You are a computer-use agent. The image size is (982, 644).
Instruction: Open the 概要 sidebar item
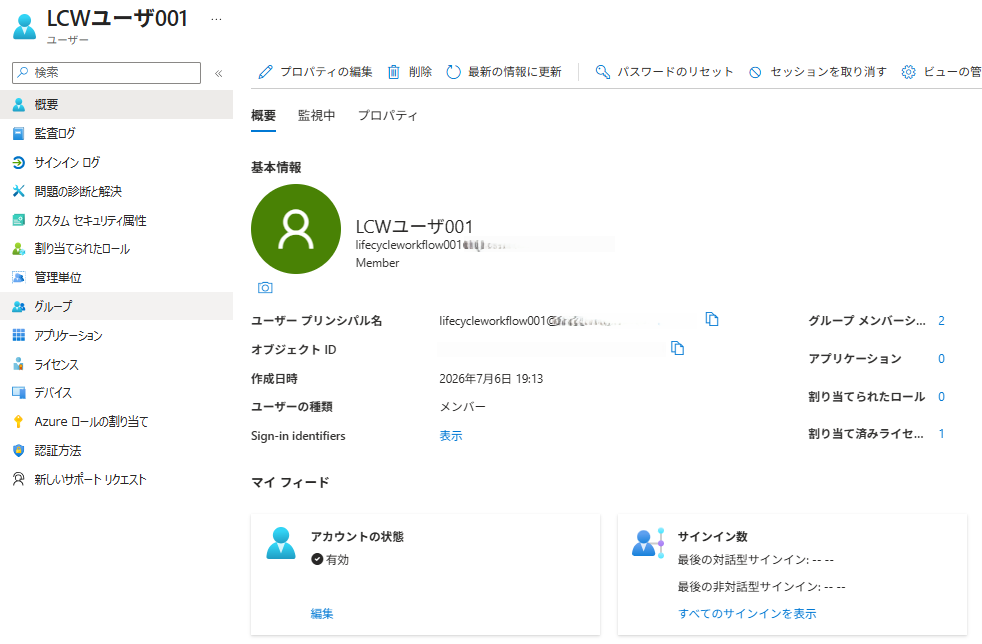pyautogui.click(x=116, y=105)
